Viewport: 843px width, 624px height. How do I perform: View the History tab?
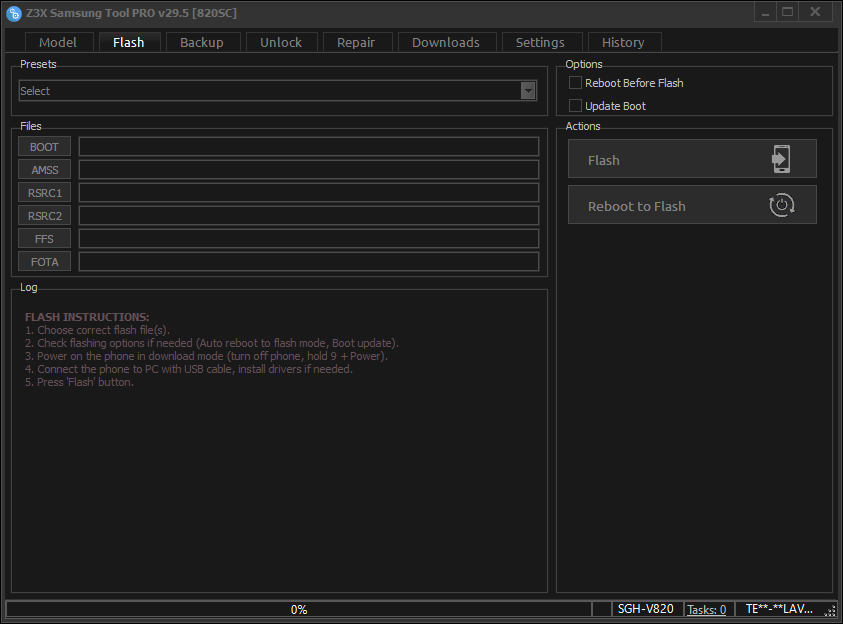point(623,42)
